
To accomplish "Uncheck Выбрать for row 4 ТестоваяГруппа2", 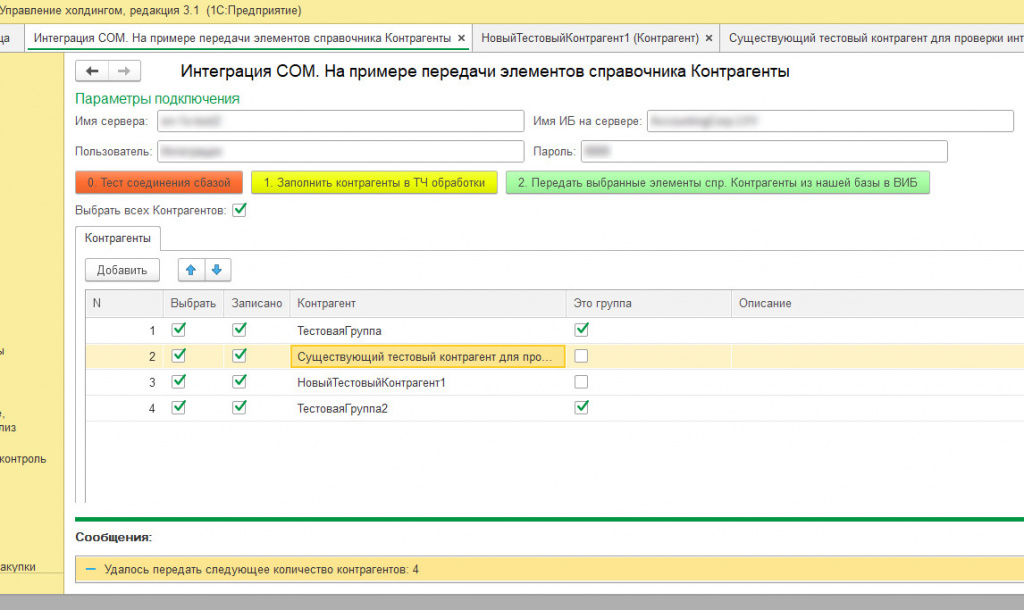I will pos(178,408).
